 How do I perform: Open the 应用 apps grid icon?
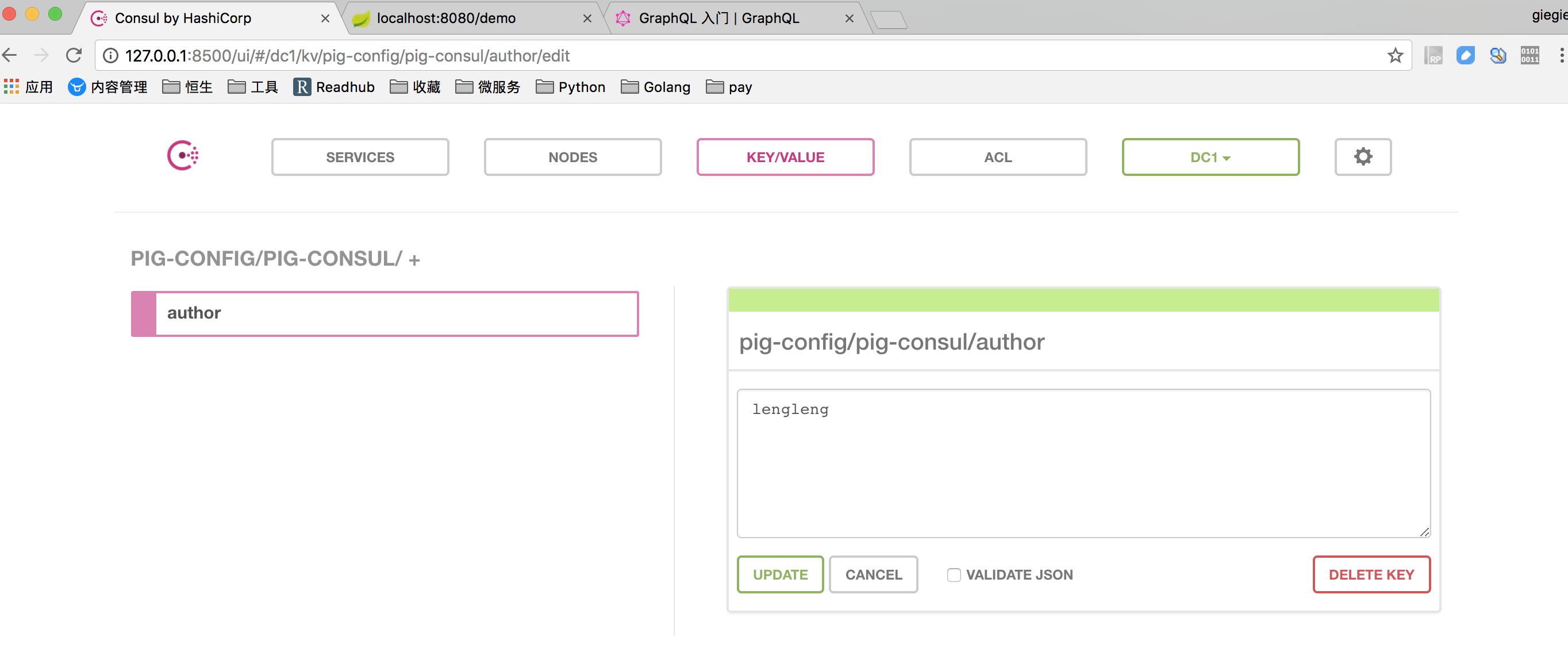pyautogui.click(x=11, y=87)
